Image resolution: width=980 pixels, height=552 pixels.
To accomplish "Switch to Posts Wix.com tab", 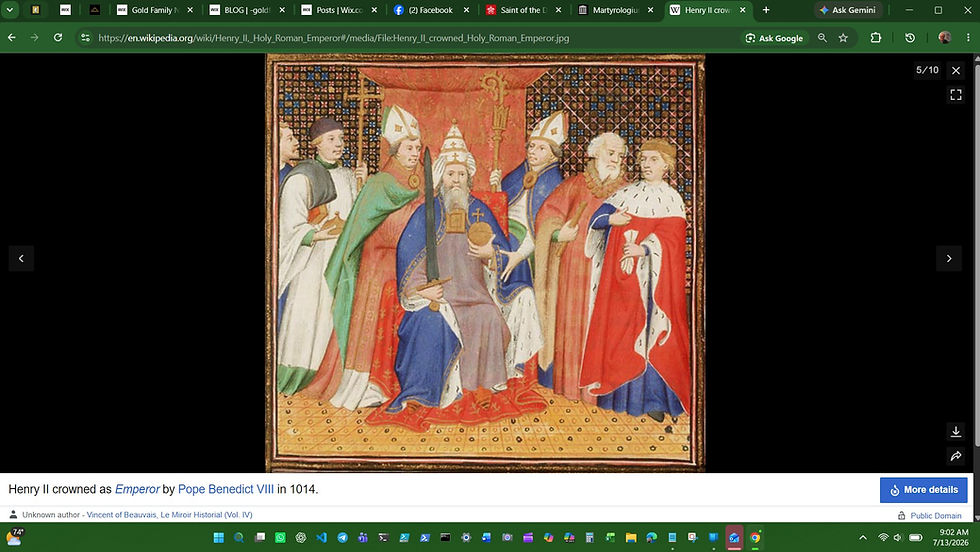I will coord(339,10).
